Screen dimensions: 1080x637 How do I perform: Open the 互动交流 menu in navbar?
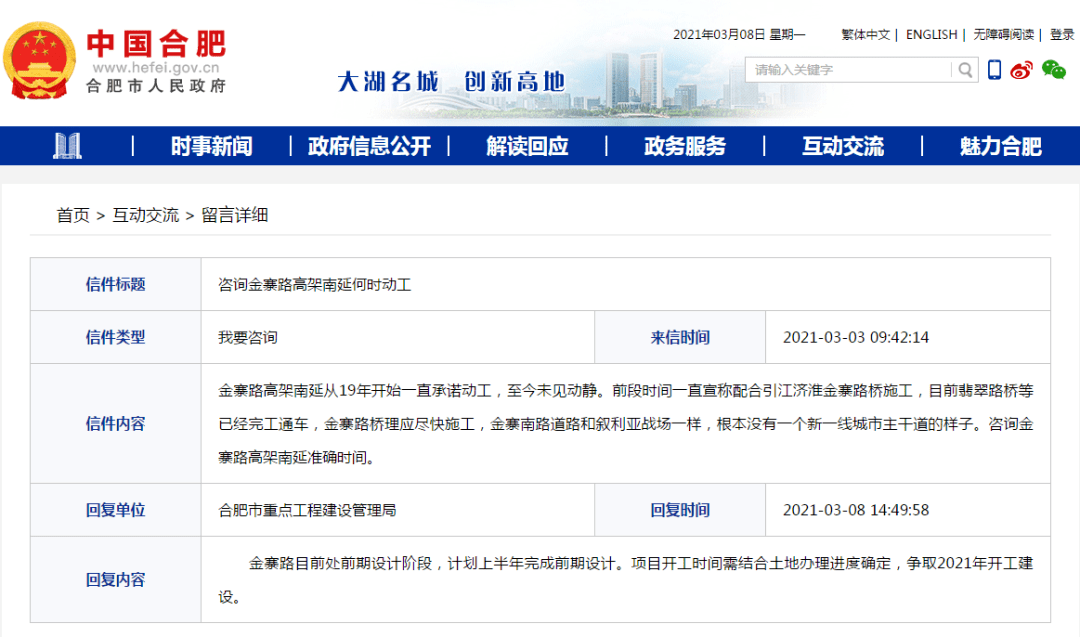point(843,146)
